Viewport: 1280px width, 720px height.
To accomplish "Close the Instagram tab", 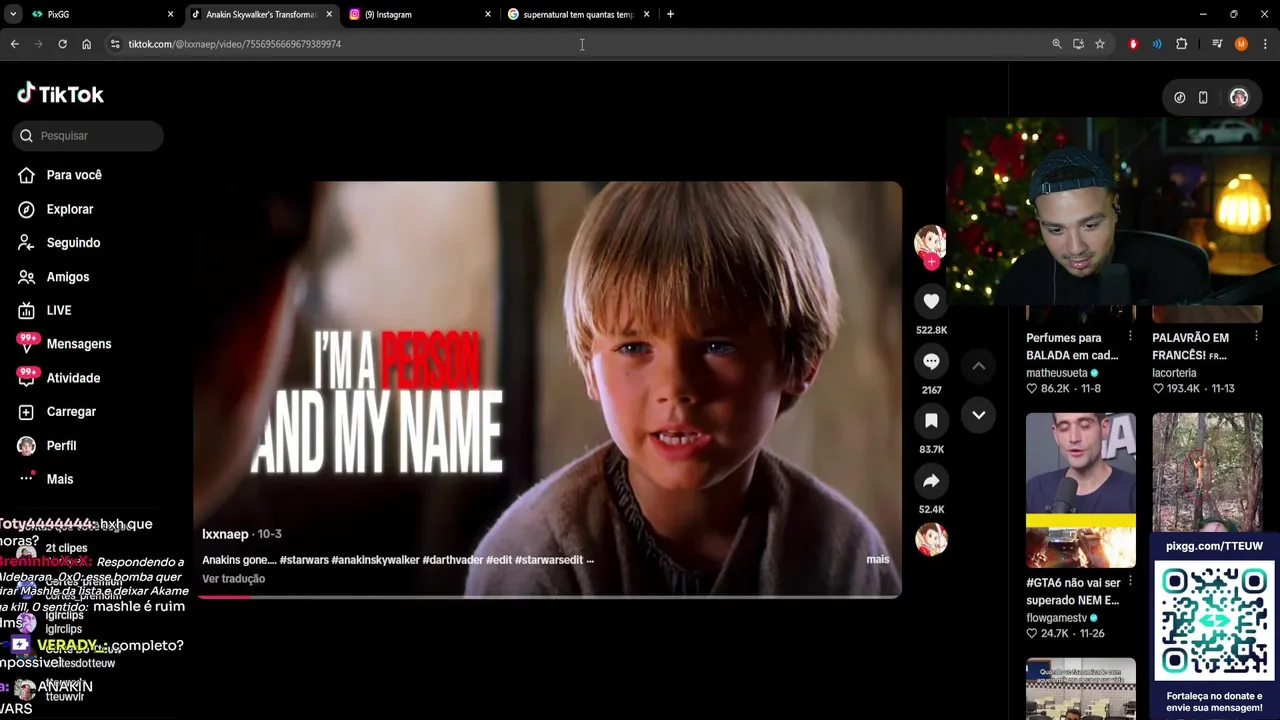I will click(x=488, y=14).
